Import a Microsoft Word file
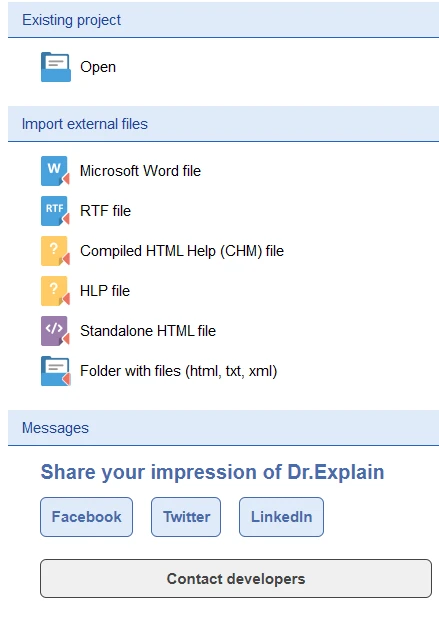The width and height of the screenshot is (439, 617). coord(140,171)
